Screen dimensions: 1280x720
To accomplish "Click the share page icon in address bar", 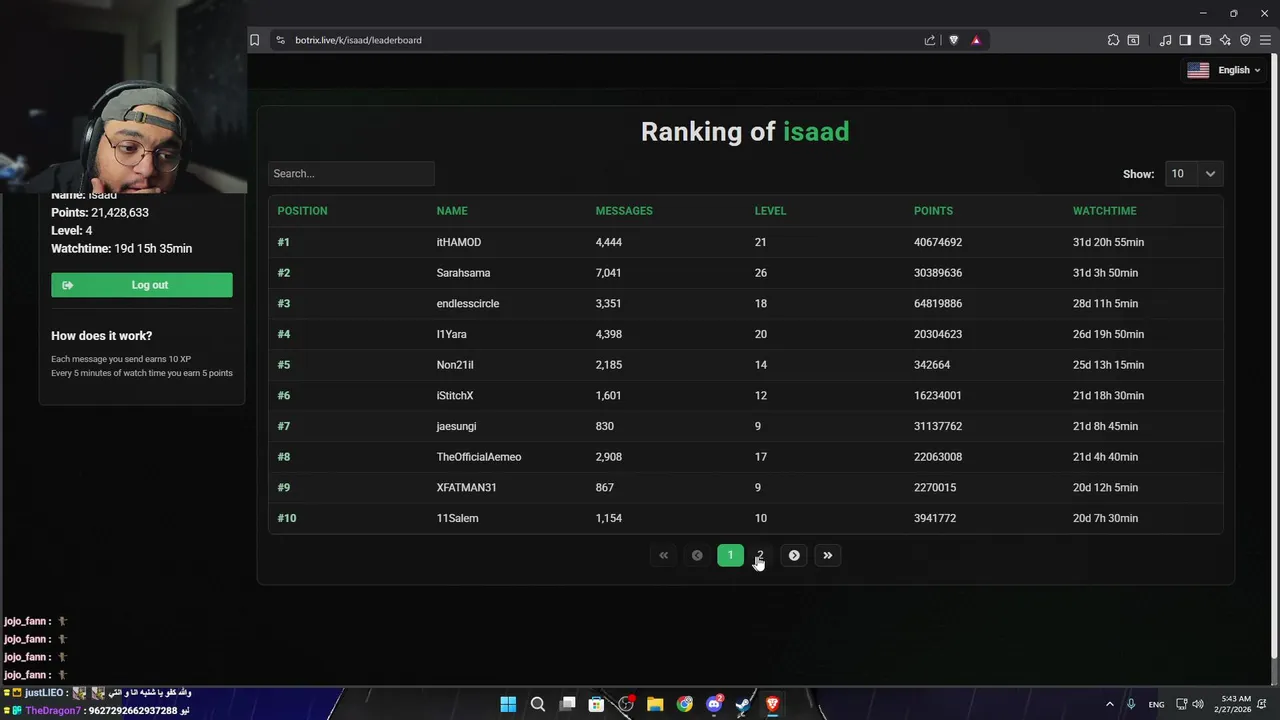I will 930,40.
